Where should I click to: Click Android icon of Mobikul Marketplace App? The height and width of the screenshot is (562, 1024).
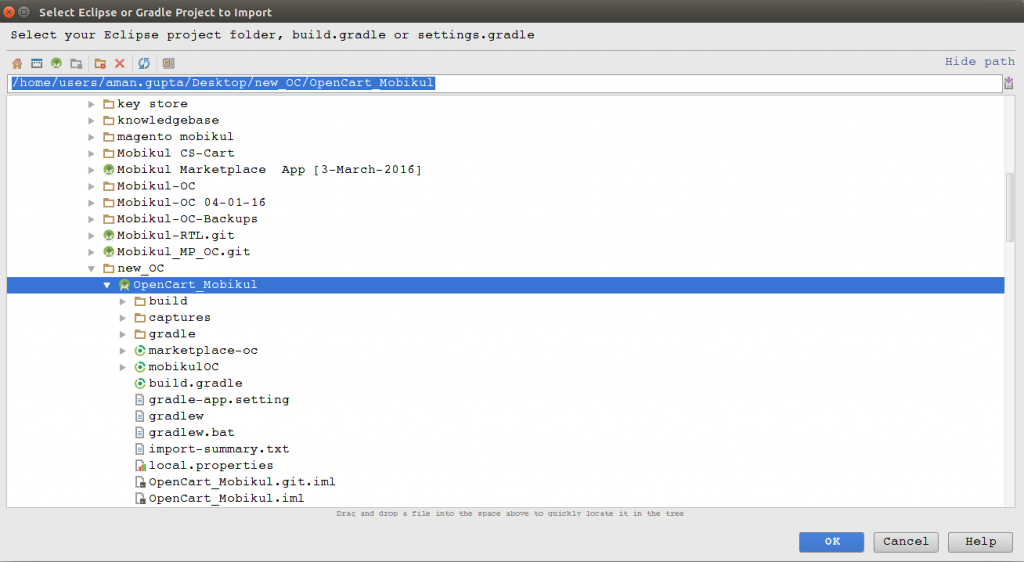click(108, 170)
